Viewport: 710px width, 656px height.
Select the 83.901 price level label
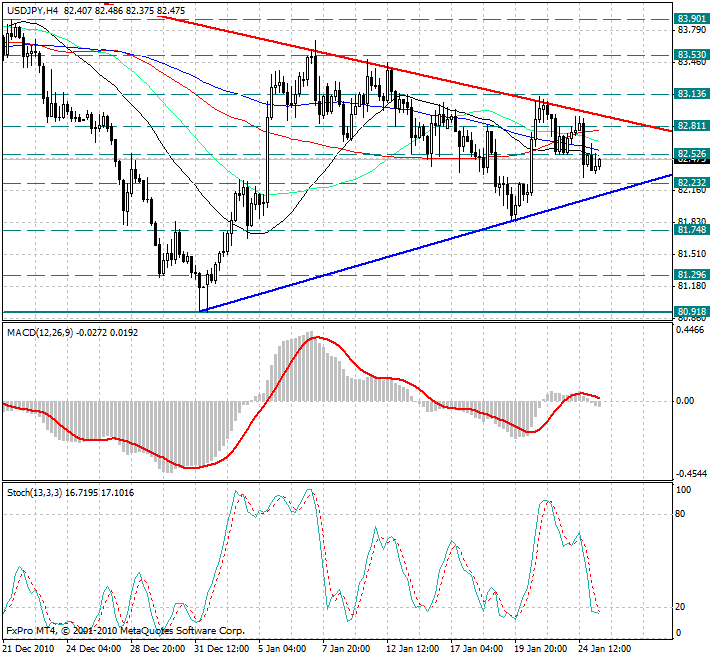pos(691,19)
